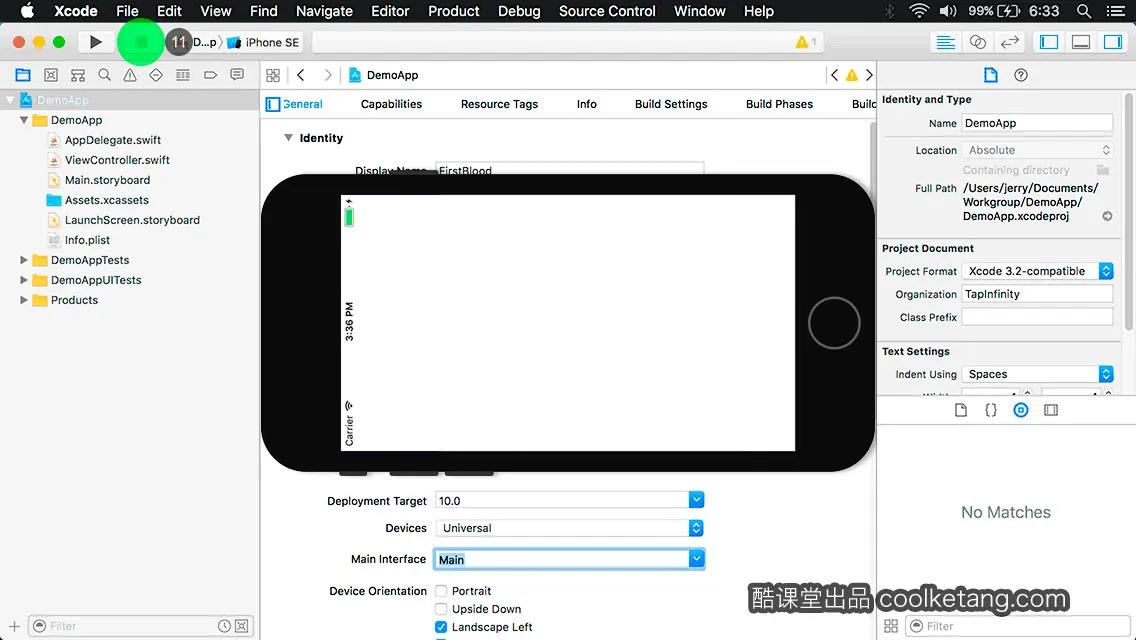Open the Indent Using dropdown
This screenshot has width=1136, height=640.
(x=1037, y=374)
